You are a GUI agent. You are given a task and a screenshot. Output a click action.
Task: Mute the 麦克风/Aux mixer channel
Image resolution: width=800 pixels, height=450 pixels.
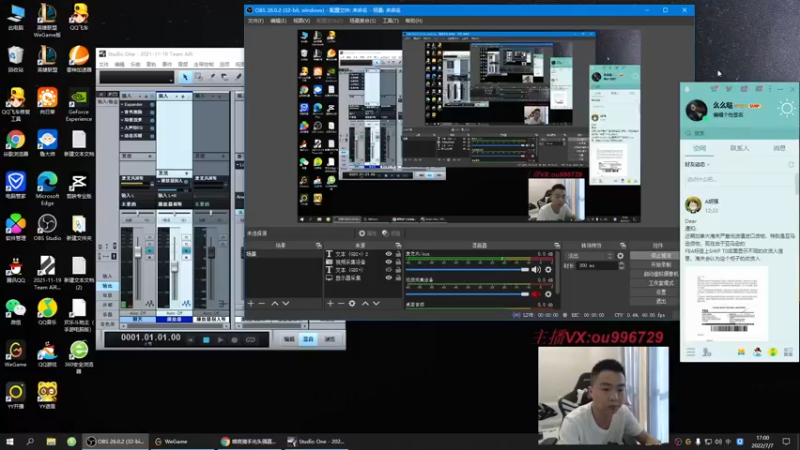coord(536,269)
